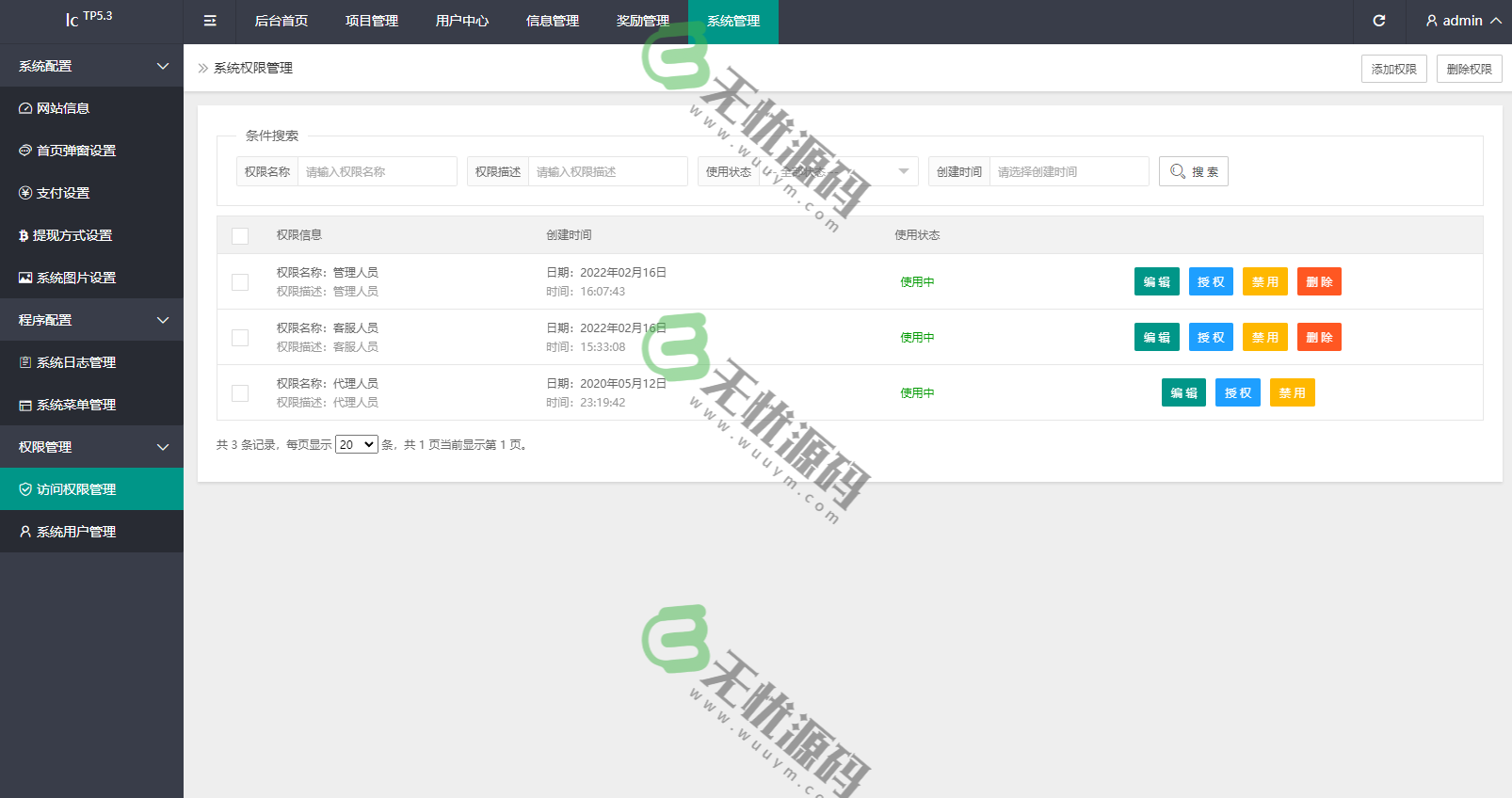The width and height of the screenshot is (1512, 798).
Task: Check the 管理人员 row checkbox
Action: pyautogui.click(x=240, y=282)
